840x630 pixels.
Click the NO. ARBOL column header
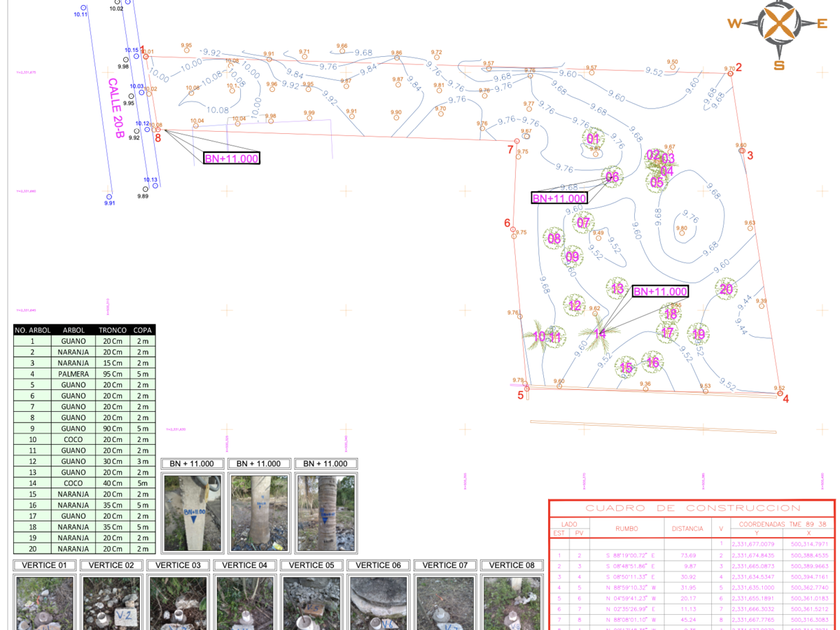pos(33,330)
